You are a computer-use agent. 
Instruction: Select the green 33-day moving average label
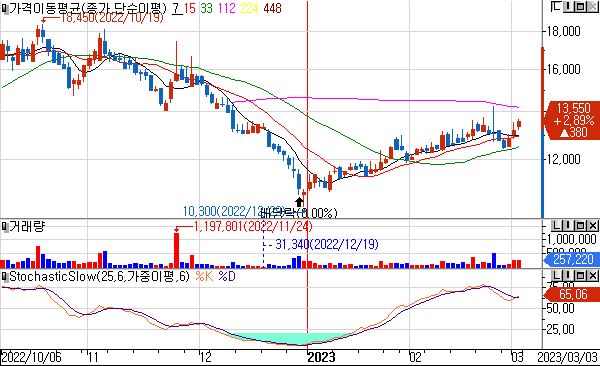click(x=207, y=8)
